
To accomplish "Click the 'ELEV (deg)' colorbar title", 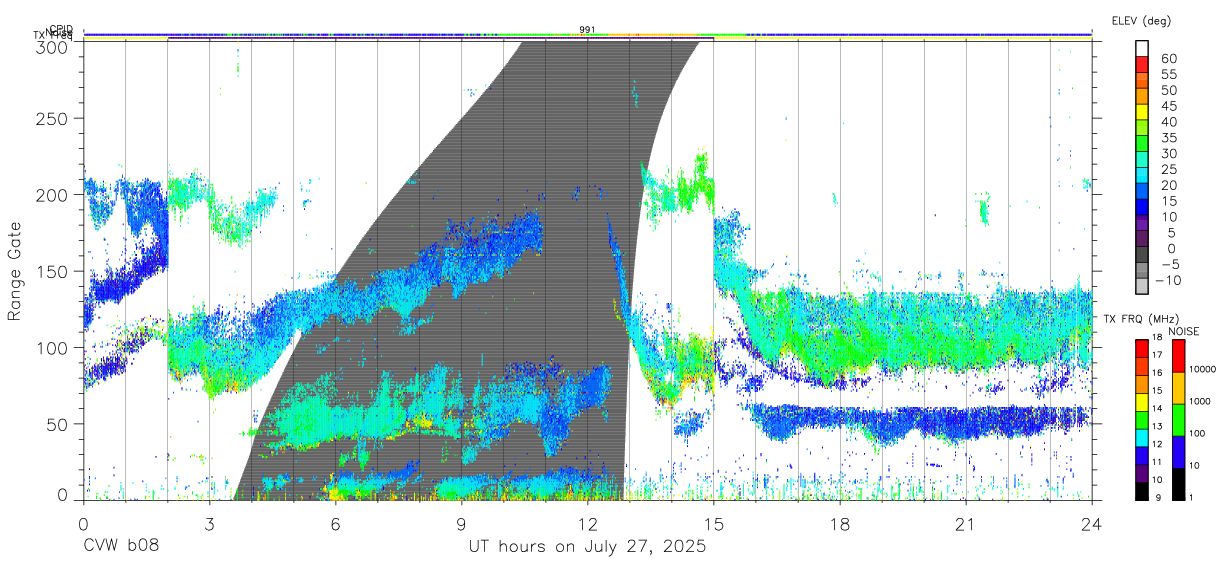I will point(1141,20).
